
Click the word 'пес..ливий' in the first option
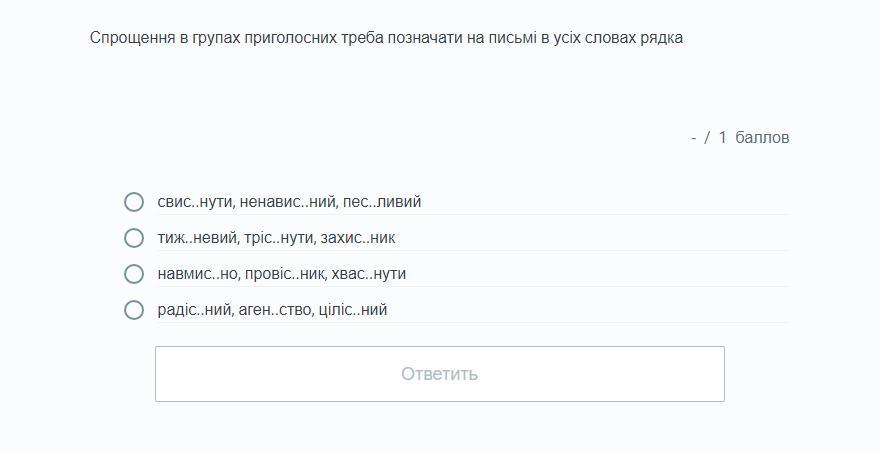click(x=382, y=202)
